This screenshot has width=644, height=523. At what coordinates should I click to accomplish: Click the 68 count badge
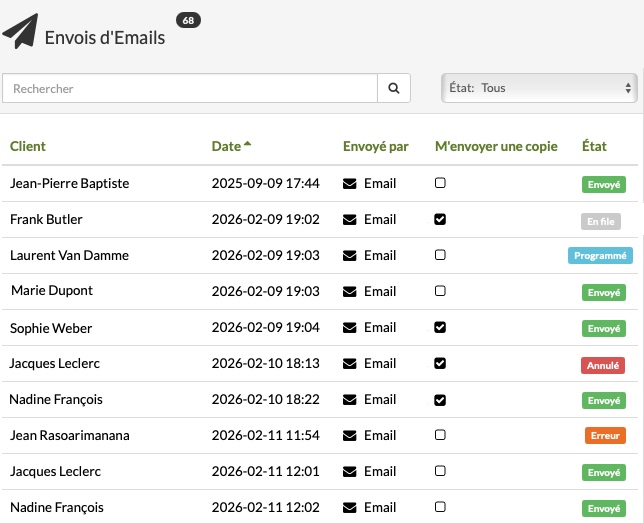pos(188,20)
